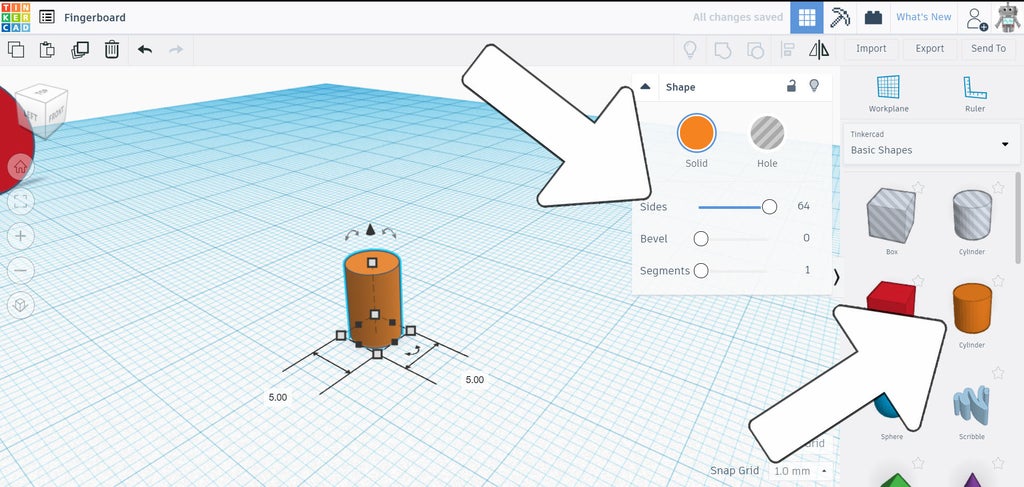Click the Fit all in view icon
1024x487 pixels.
click(20, 201)
